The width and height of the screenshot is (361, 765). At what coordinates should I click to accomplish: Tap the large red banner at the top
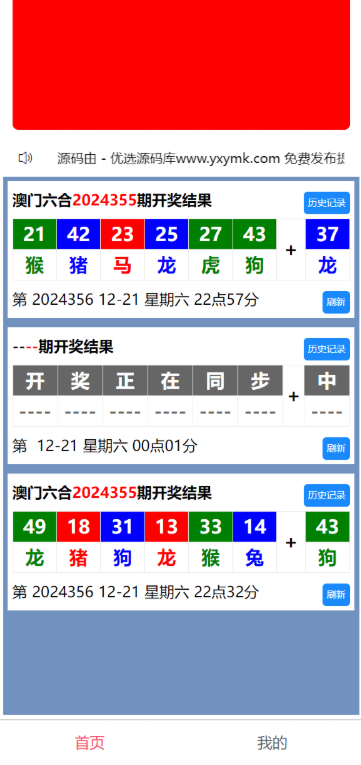point(181,64)
